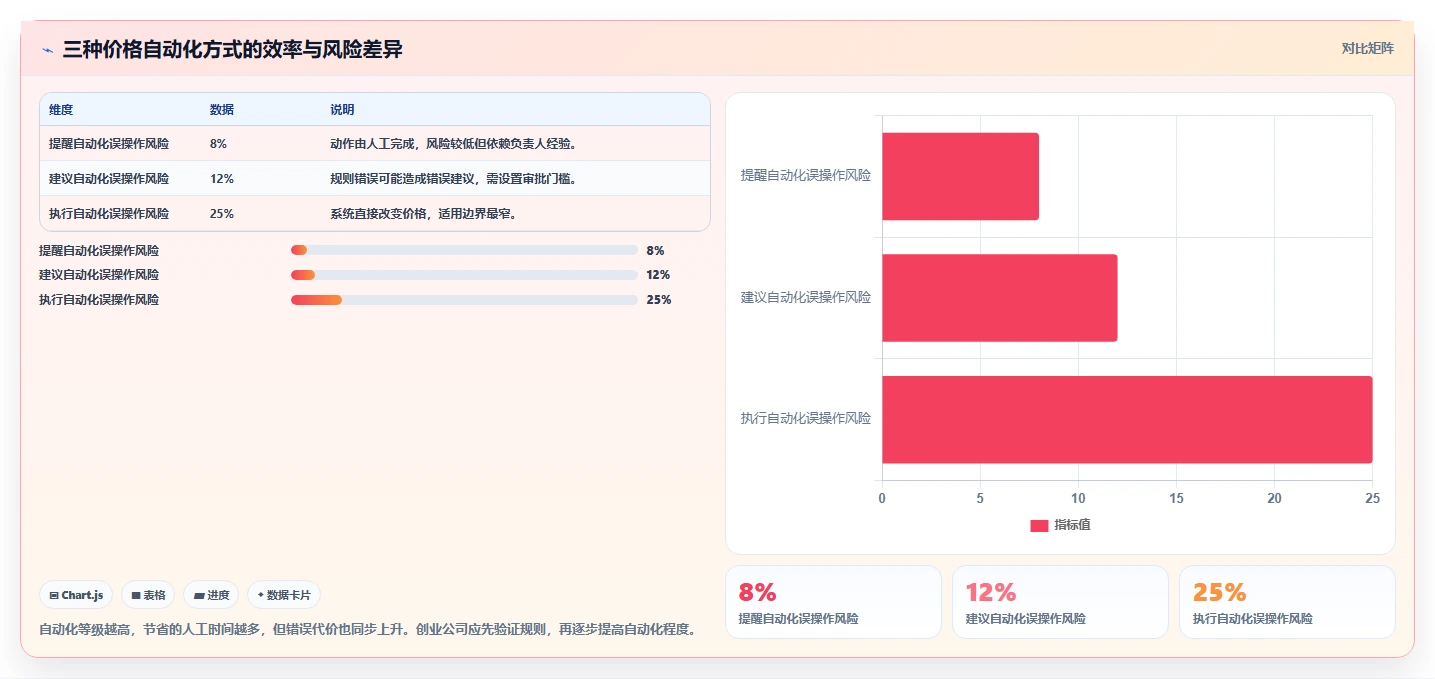The image size is (1435, 679).
Task: Click the 12% value beside progress bar
Action: click(x=658, y=275)
